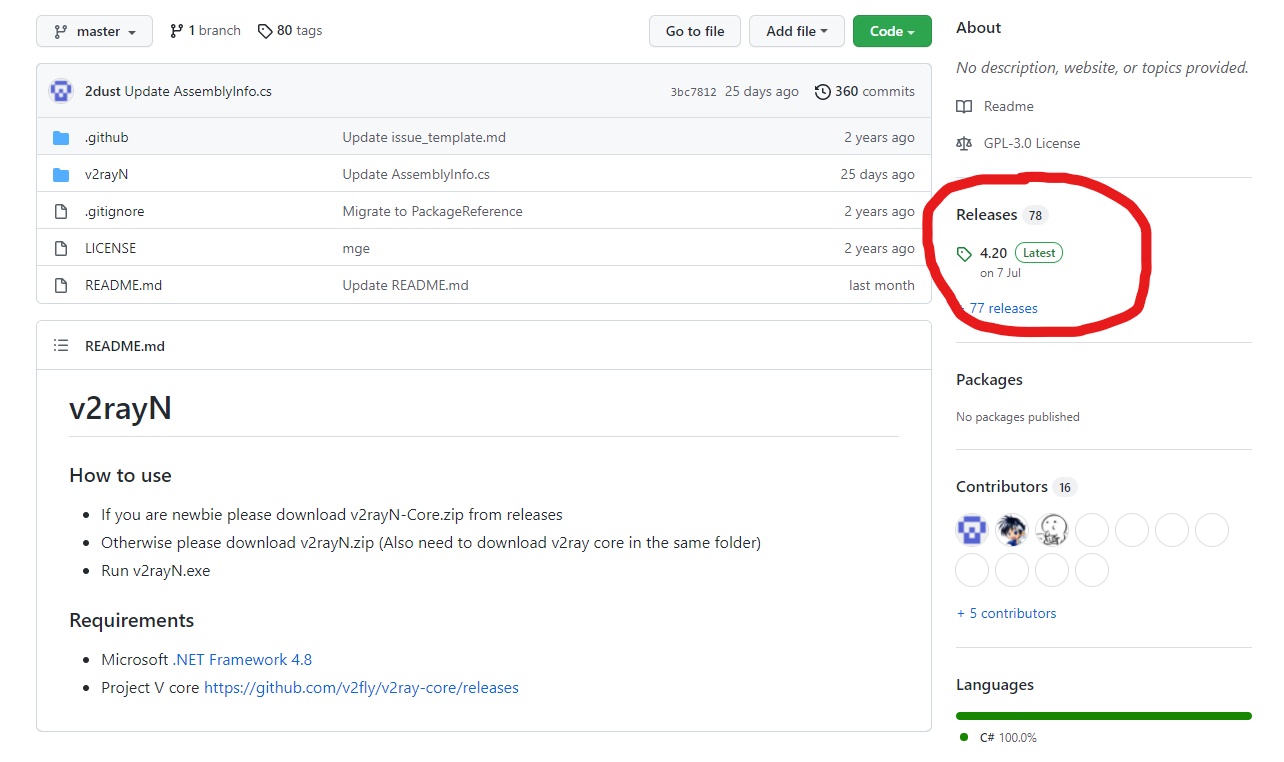Screen dimensions: 1284x762
Task: Click the release tag icon beside 4.20
Action: coord(964,254)
